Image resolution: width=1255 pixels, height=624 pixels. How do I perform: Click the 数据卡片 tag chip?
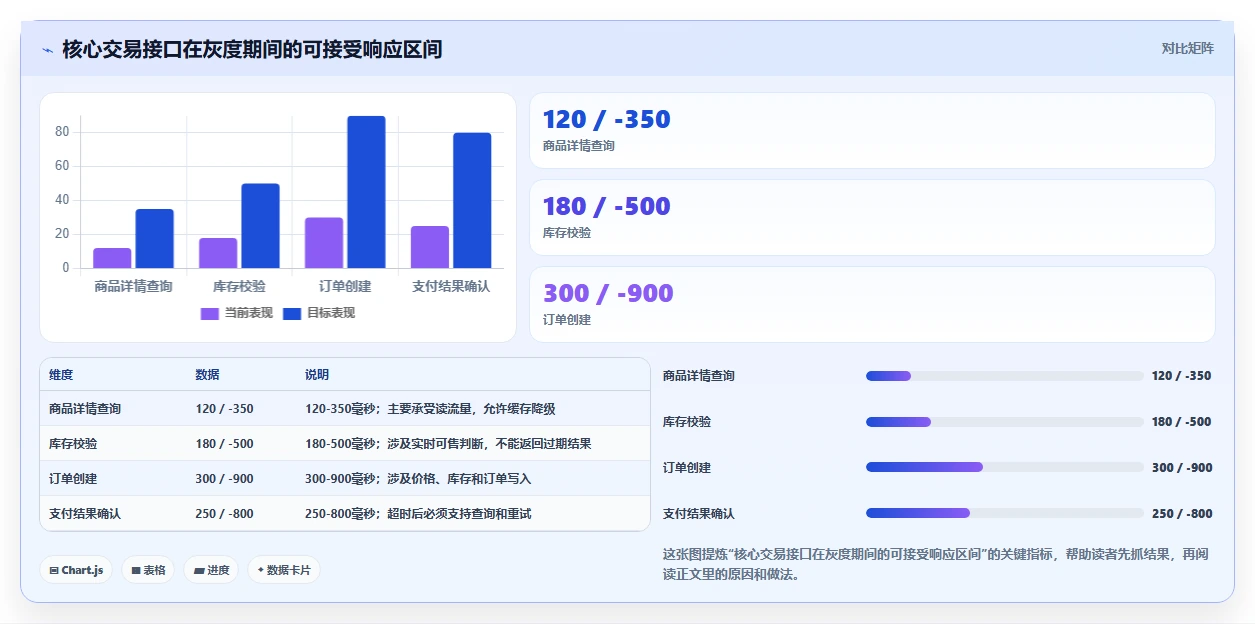(284, 570)
